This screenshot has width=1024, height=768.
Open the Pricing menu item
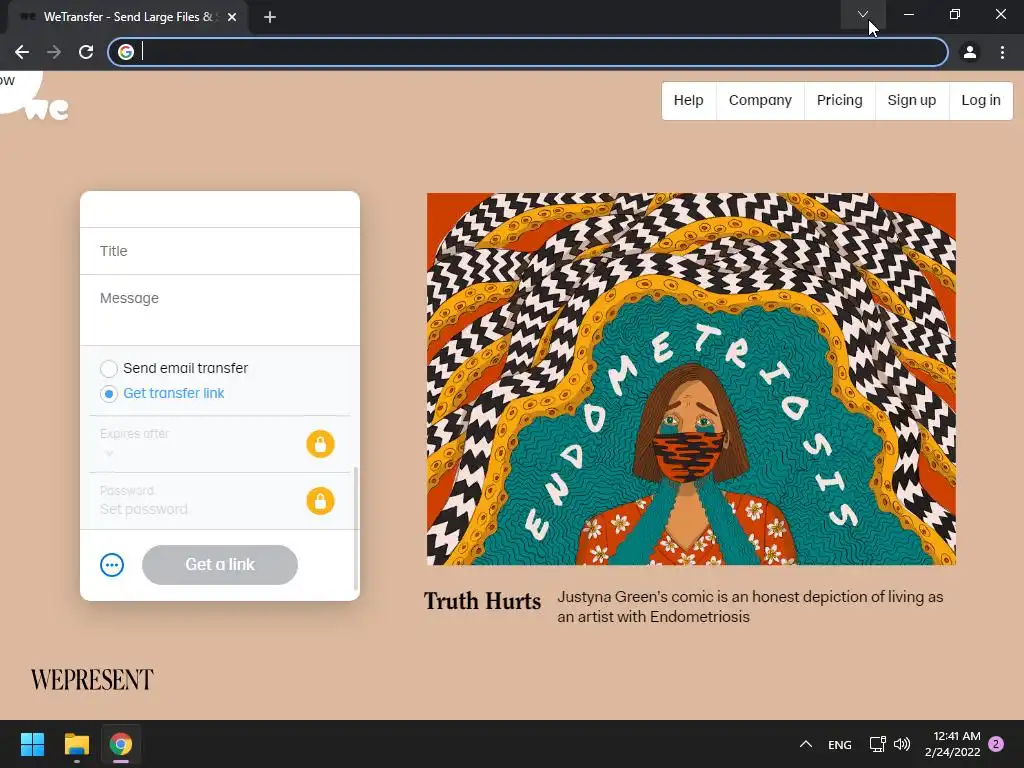(840, 101)
